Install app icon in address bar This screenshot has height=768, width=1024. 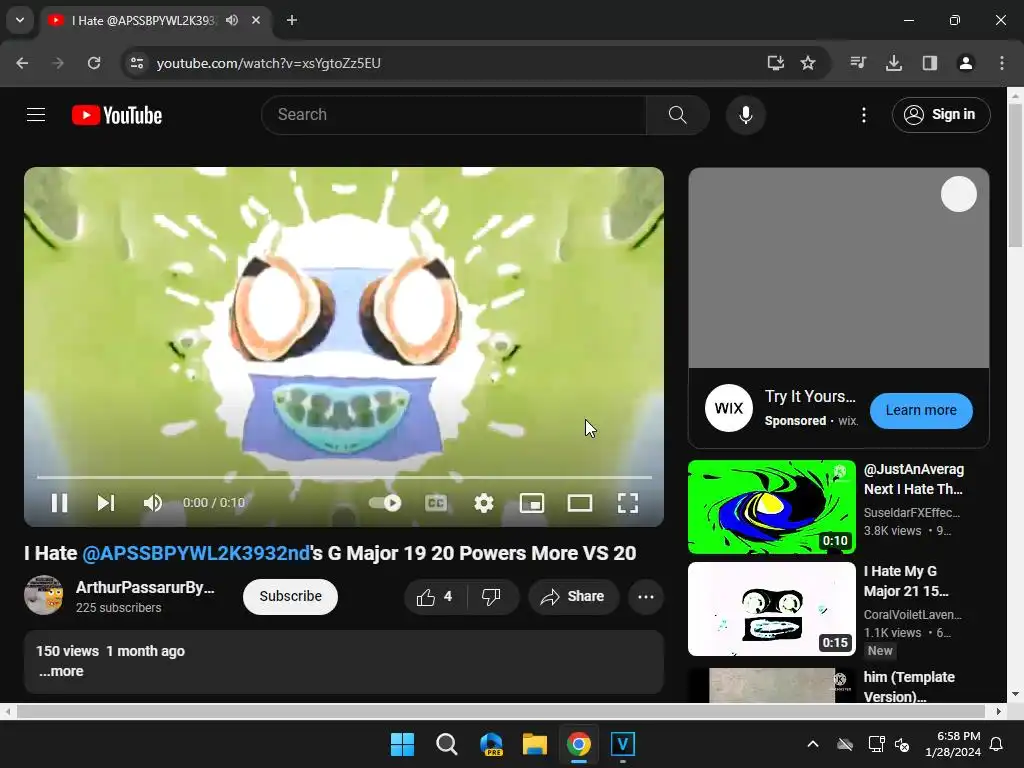pyautogui.click(x=775, y=63)
